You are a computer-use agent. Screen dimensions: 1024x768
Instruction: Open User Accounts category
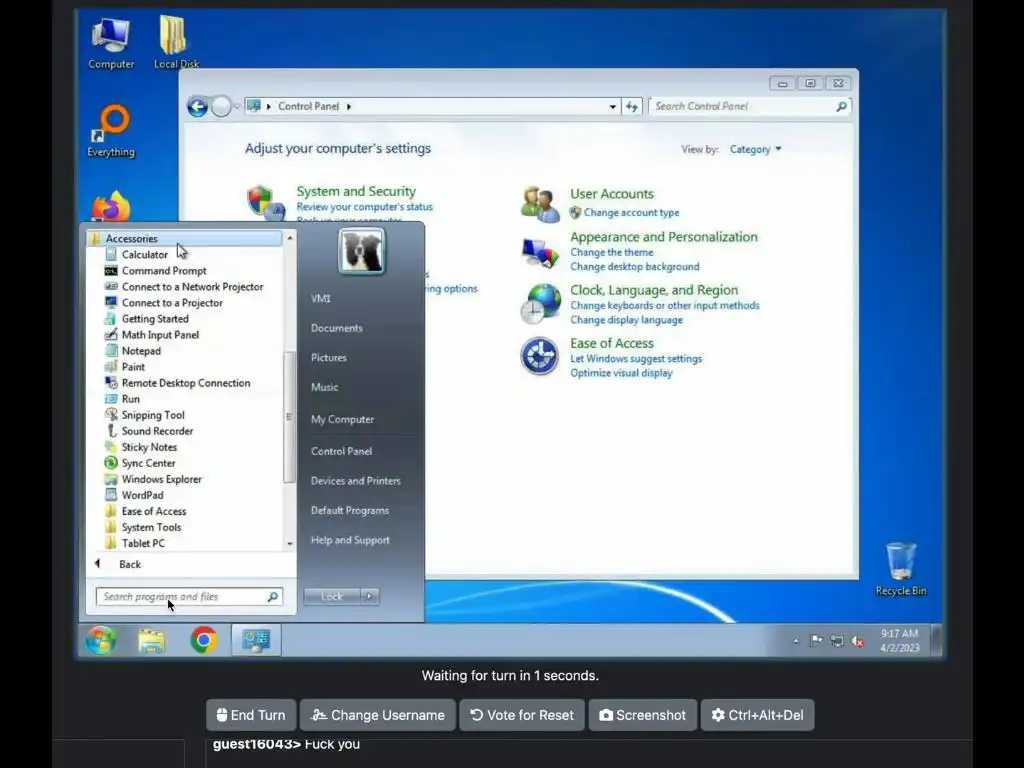[612, 194]
